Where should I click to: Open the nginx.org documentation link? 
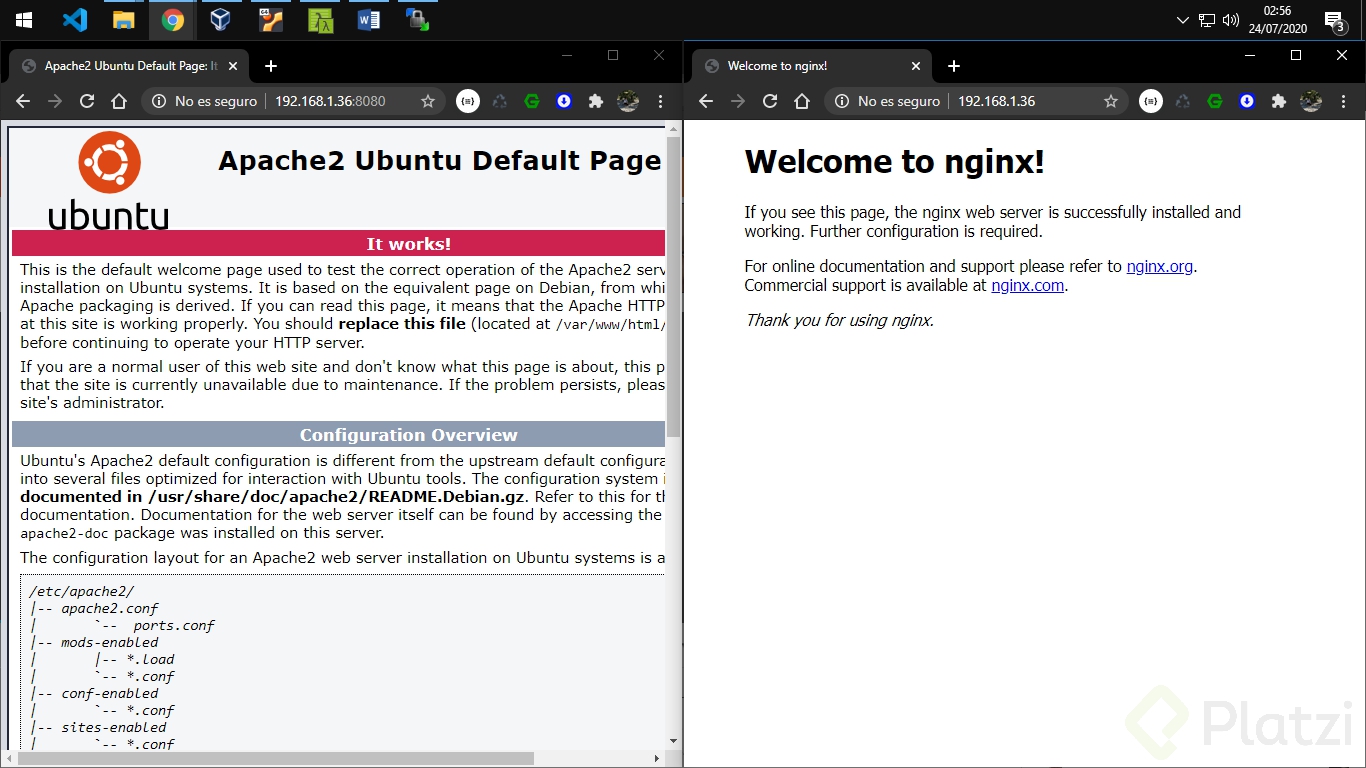pos(1159,266)
